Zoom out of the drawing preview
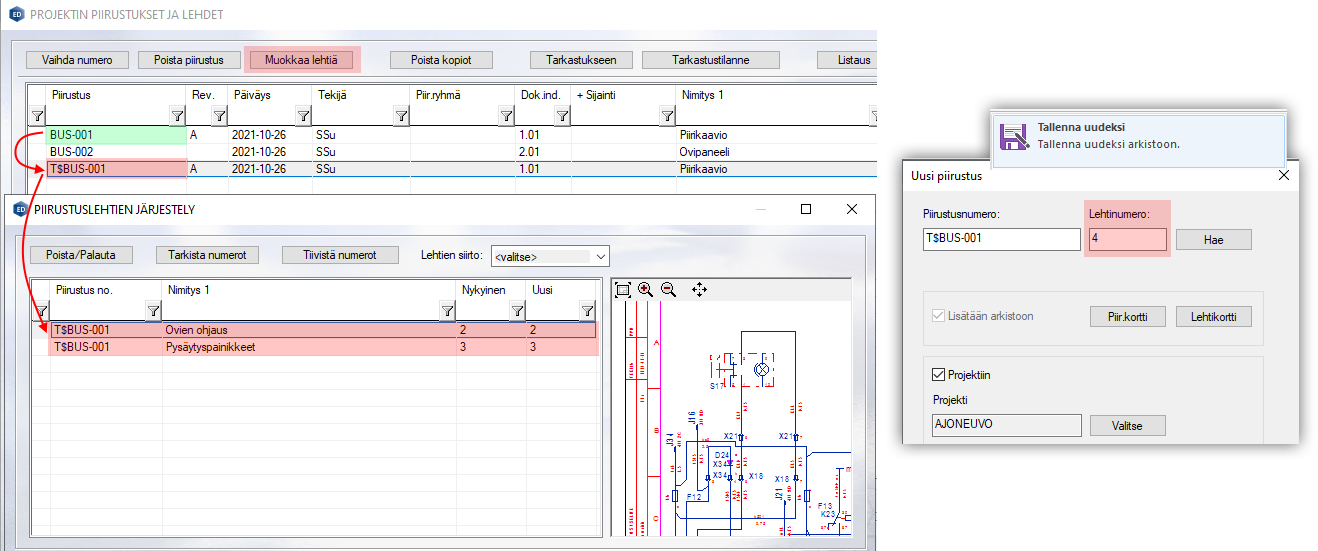Screen dimensions: 1318x551 click(669, 289)
